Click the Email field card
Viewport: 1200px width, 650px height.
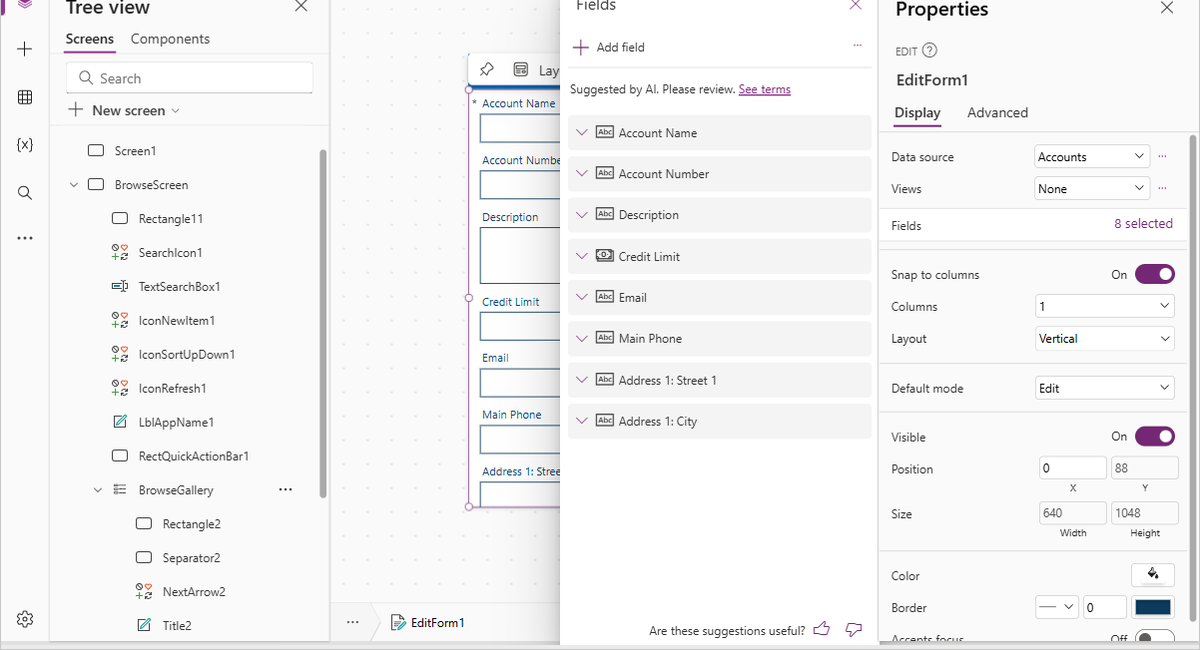click(720, 297)
